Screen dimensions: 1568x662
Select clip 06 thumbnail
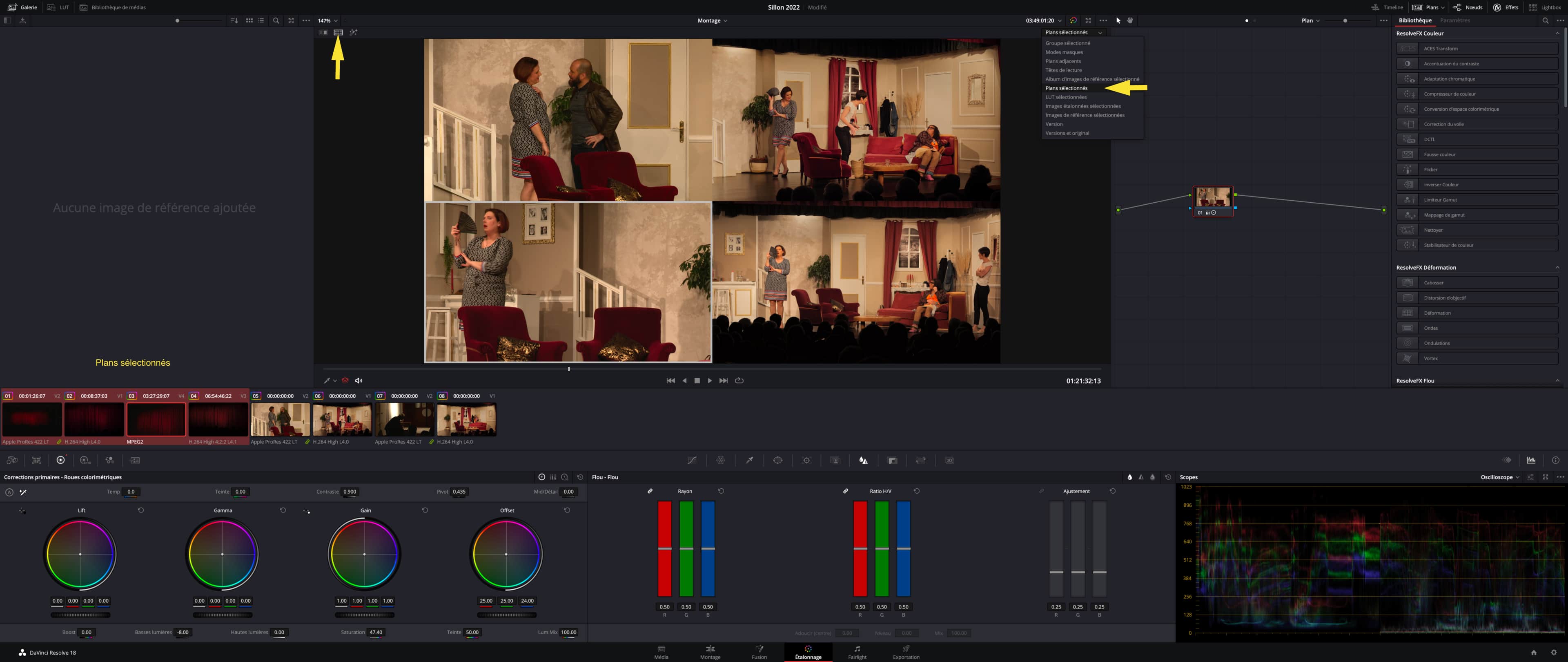tap(342, 420)
